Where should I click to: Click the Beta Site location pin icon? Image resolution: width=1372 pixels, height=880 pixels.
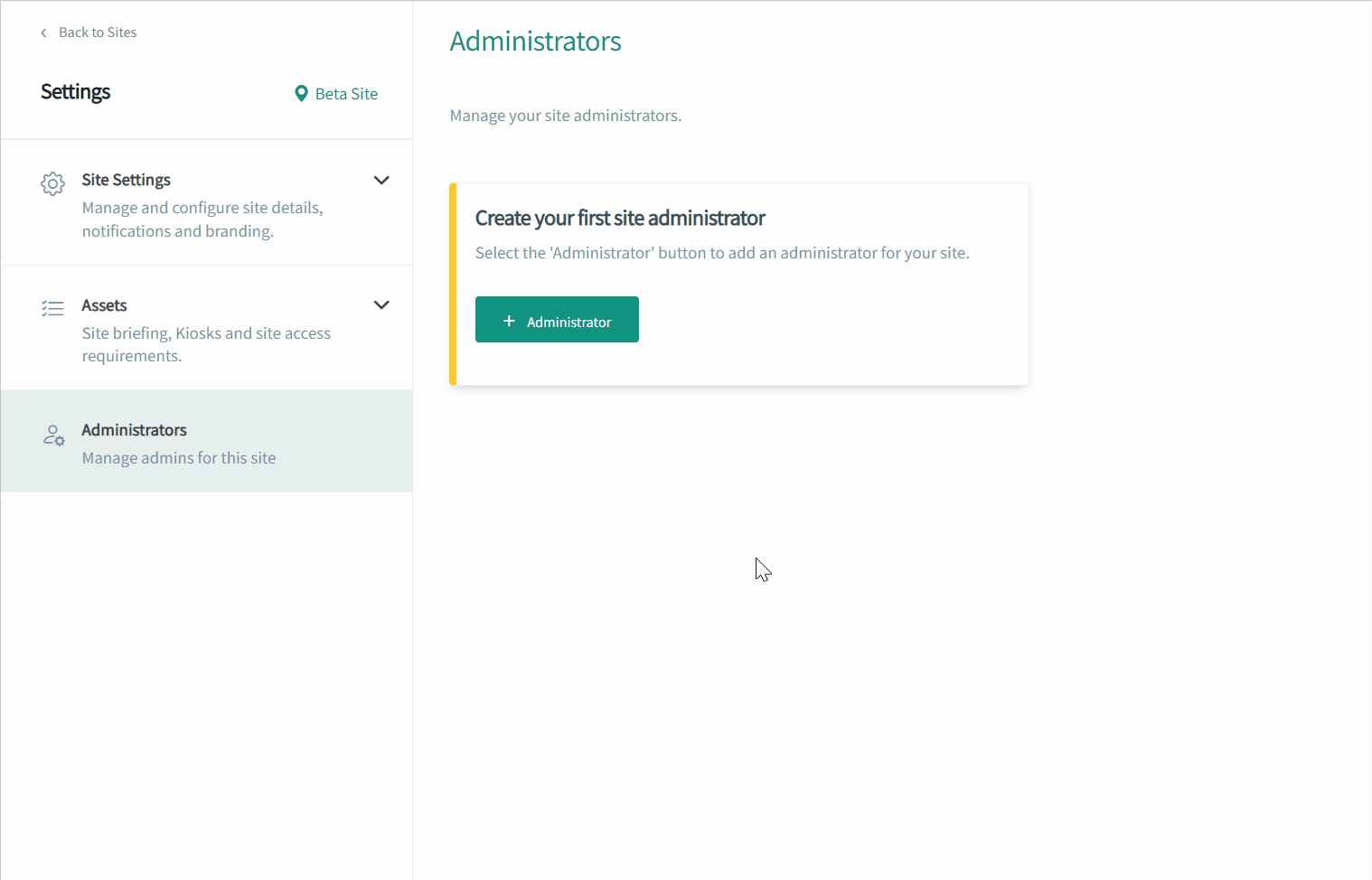(301, 94)
